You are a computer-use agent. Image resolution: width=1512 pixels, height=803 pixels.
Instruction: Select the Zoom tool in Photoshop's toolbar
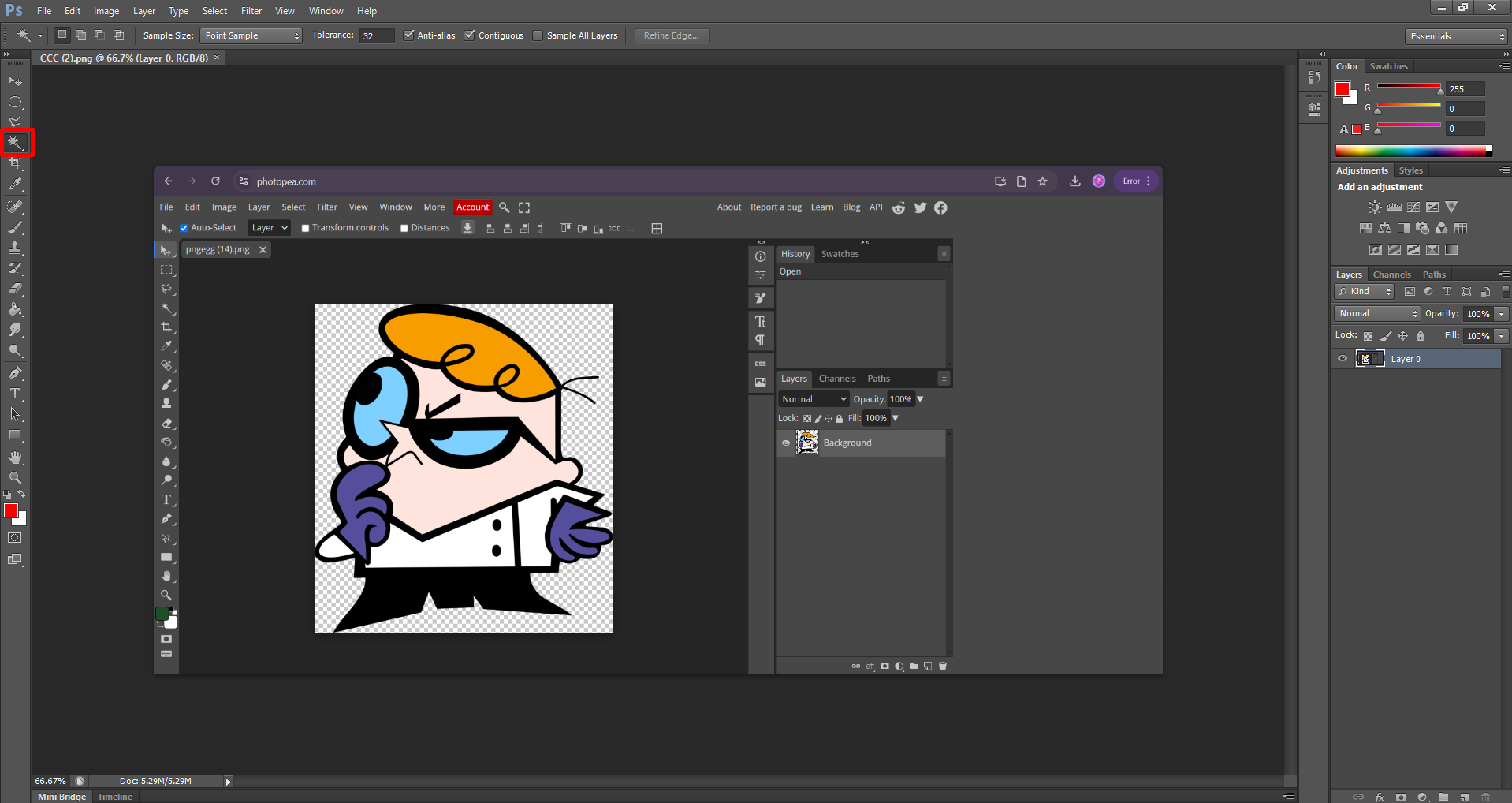(15, 478)
